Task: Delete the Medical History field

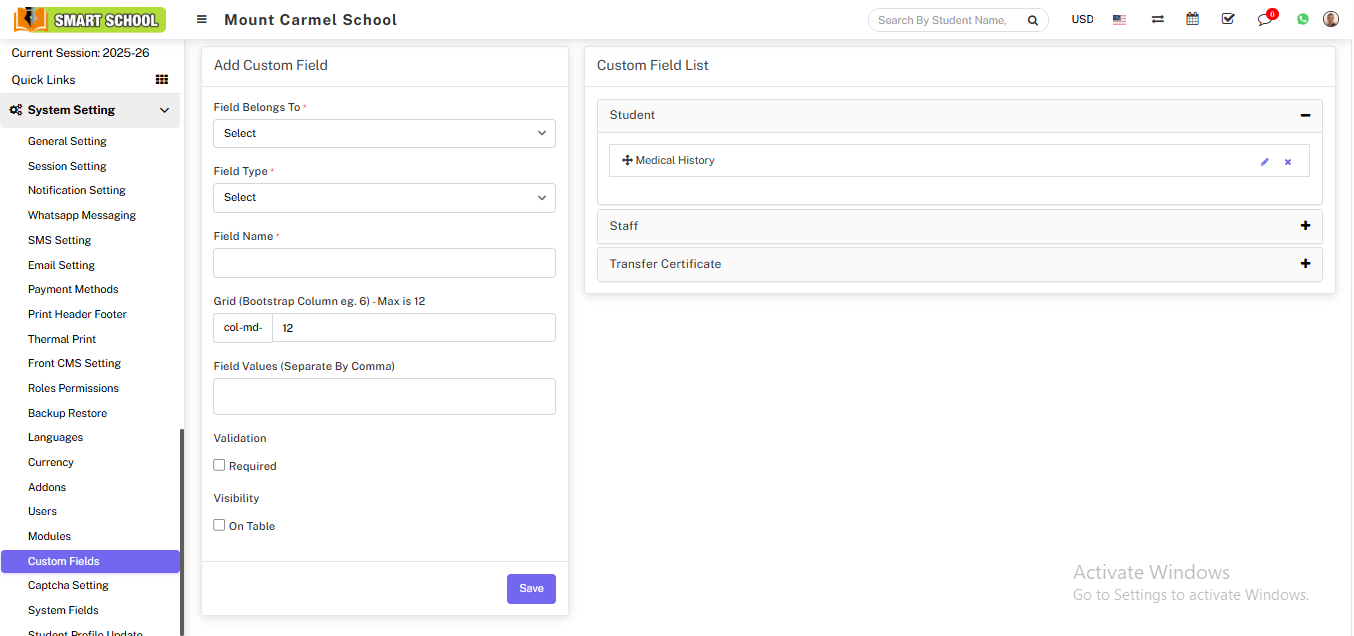Action: click(1288, 160)
